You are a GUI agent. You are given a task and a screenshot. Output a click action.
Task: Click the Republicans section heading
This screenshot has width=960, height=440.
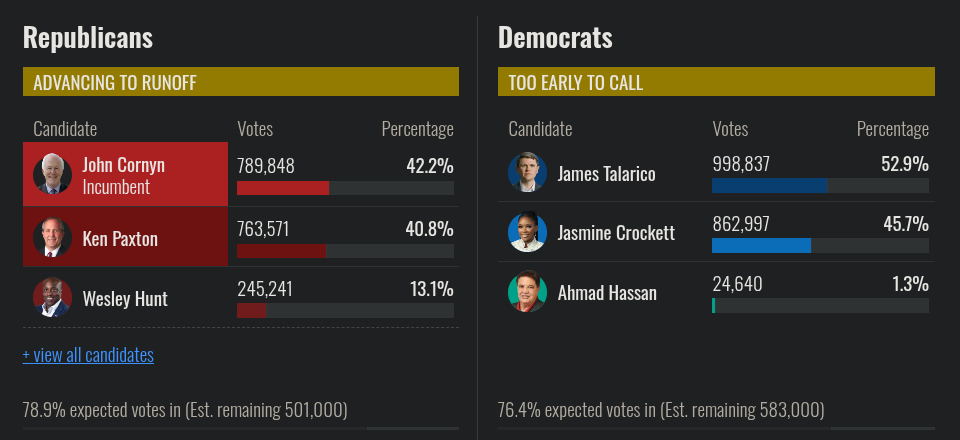click(x=88, y=38)
